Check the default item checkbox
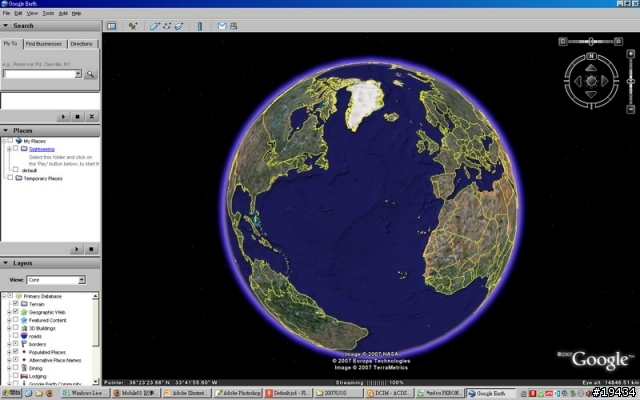Viewport: 640px width, 400px height. pos(16,169)
